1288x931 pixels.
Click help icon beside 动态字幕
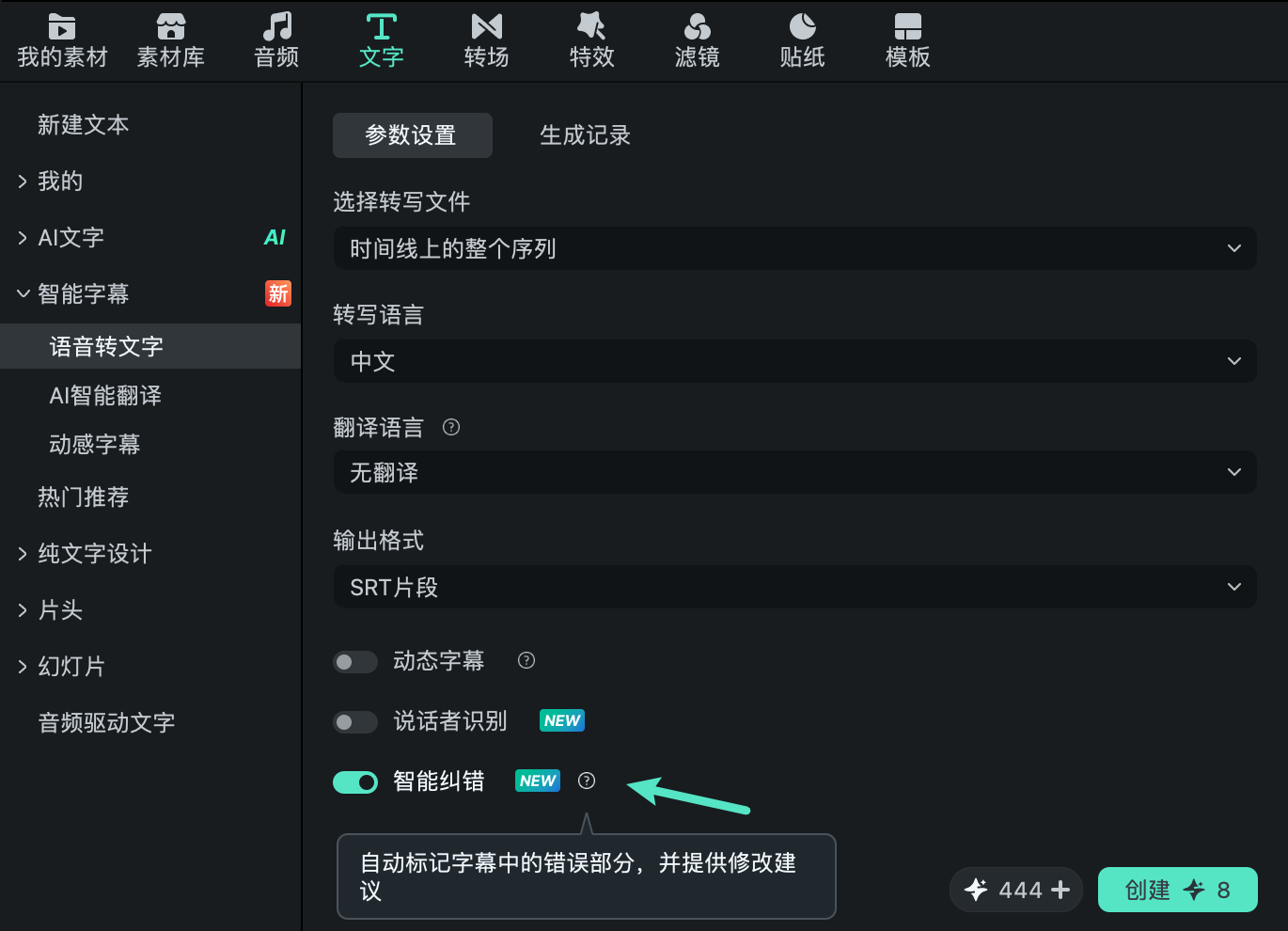pos(526,660)
